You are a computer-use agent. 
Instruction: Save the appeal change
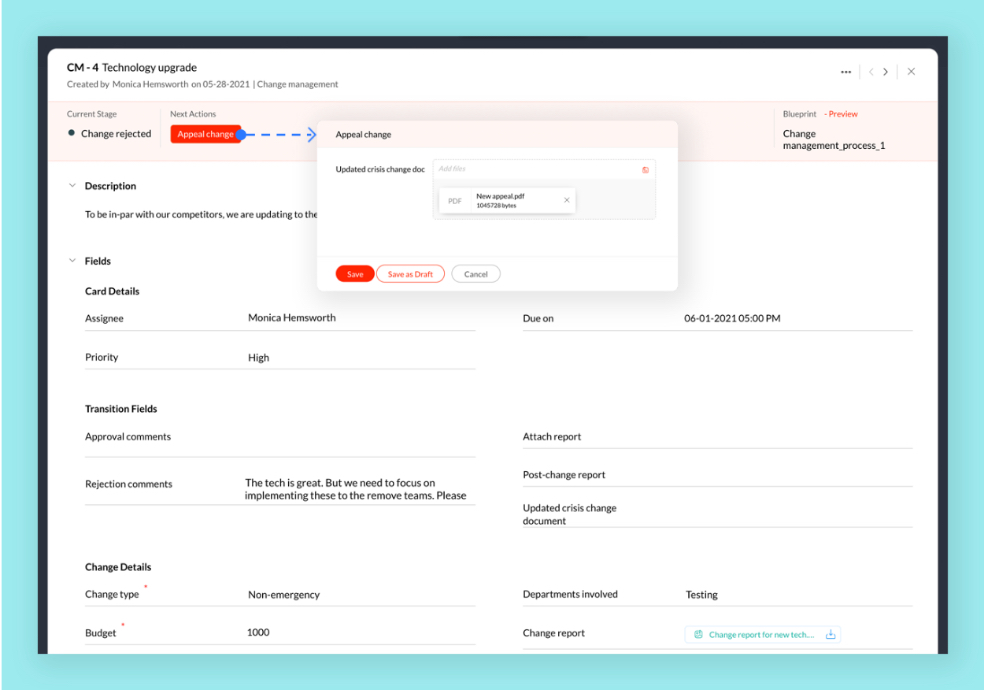(x=355, y=274)
